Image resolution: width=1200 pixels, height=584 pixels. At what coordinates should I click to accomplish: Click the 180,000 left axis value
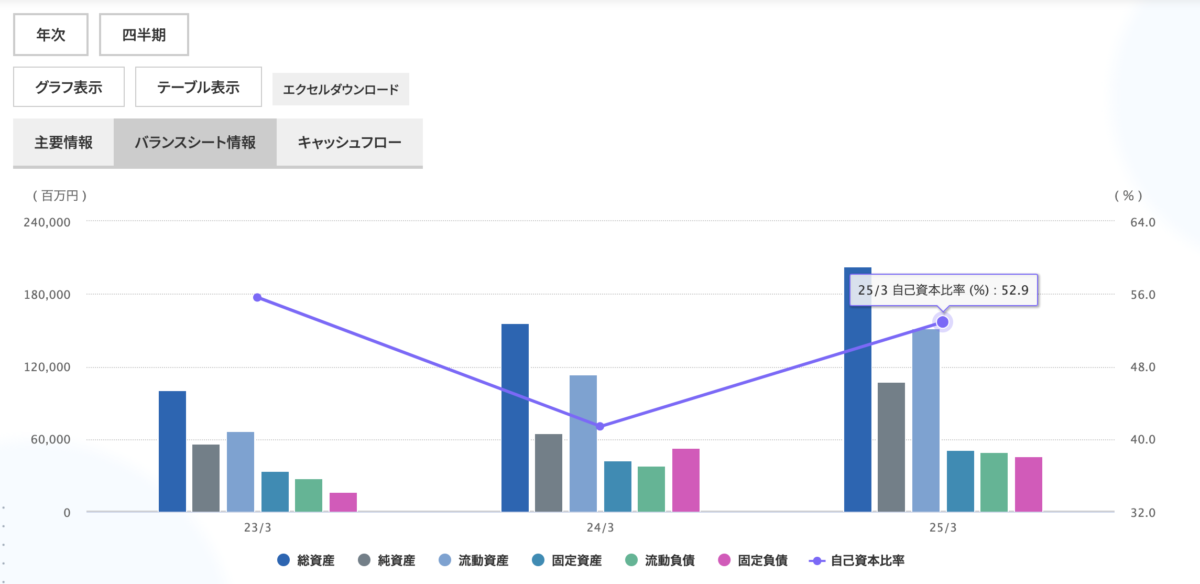tap(46, 295)
